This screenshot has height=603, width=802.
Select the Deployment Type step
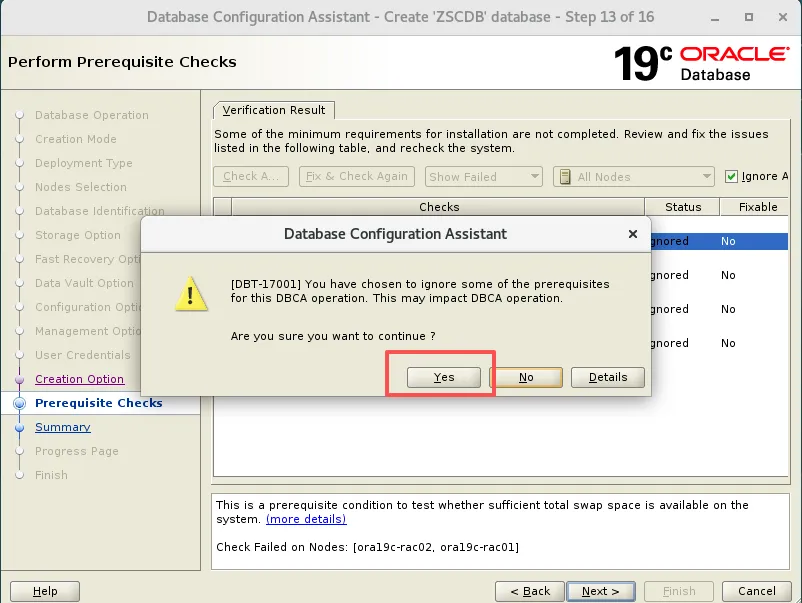[x=83, y=163]
